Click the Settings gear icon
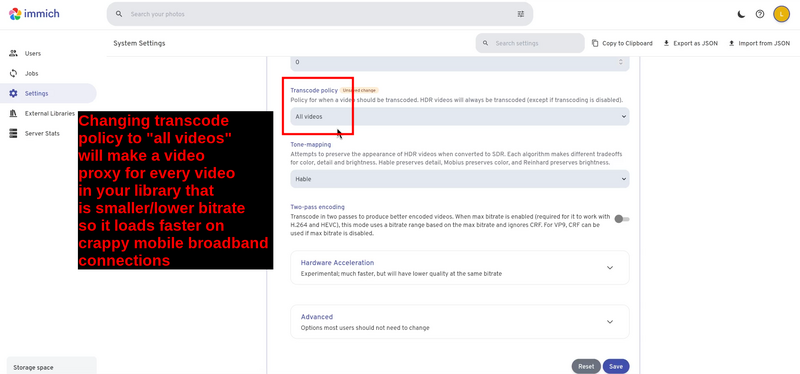 pos(13,93)
